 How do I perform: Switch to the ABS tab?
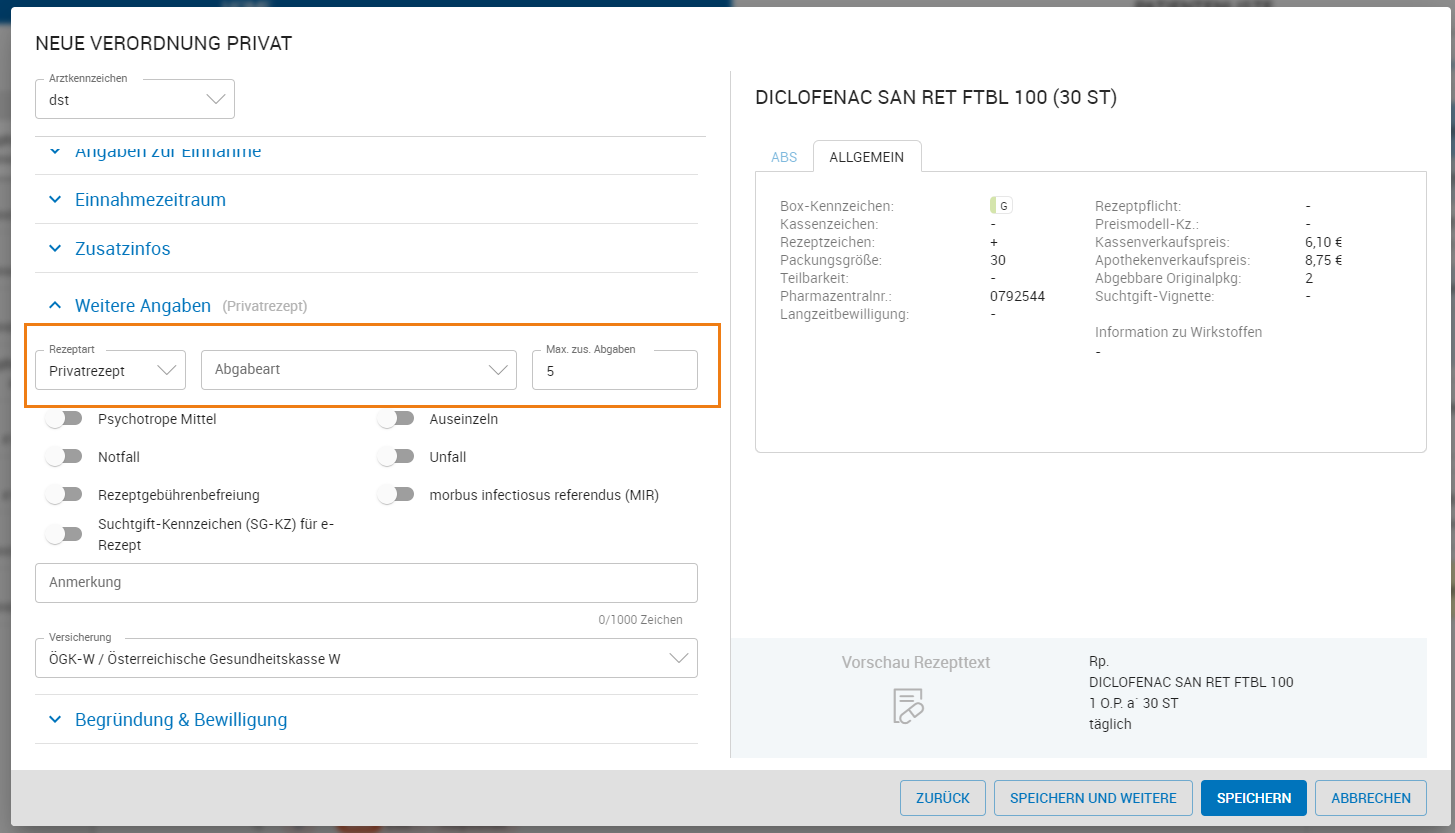784,157
